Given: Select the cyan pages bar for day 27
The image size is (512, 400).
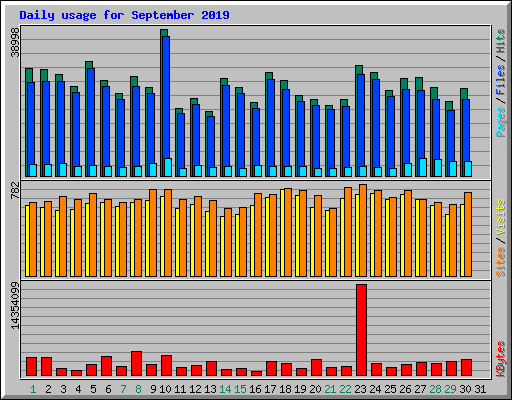Looking at the screenshot, I should [x=423, y=167].
